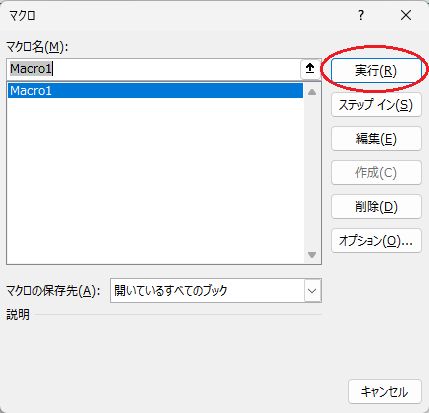The image size is (429, 413).
Task: Click the list scrollbar up arrow
Action: [x=312, y=92]
